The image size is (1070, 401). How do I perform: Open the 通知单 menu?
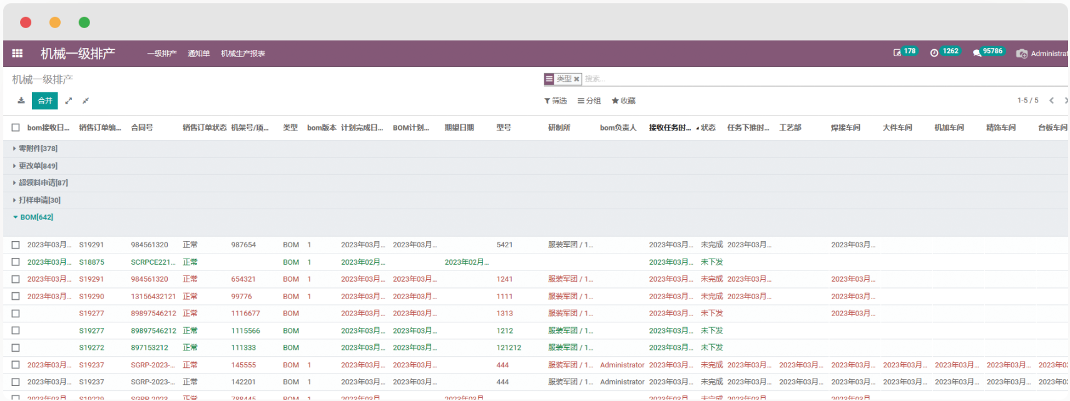coord(198,53)
